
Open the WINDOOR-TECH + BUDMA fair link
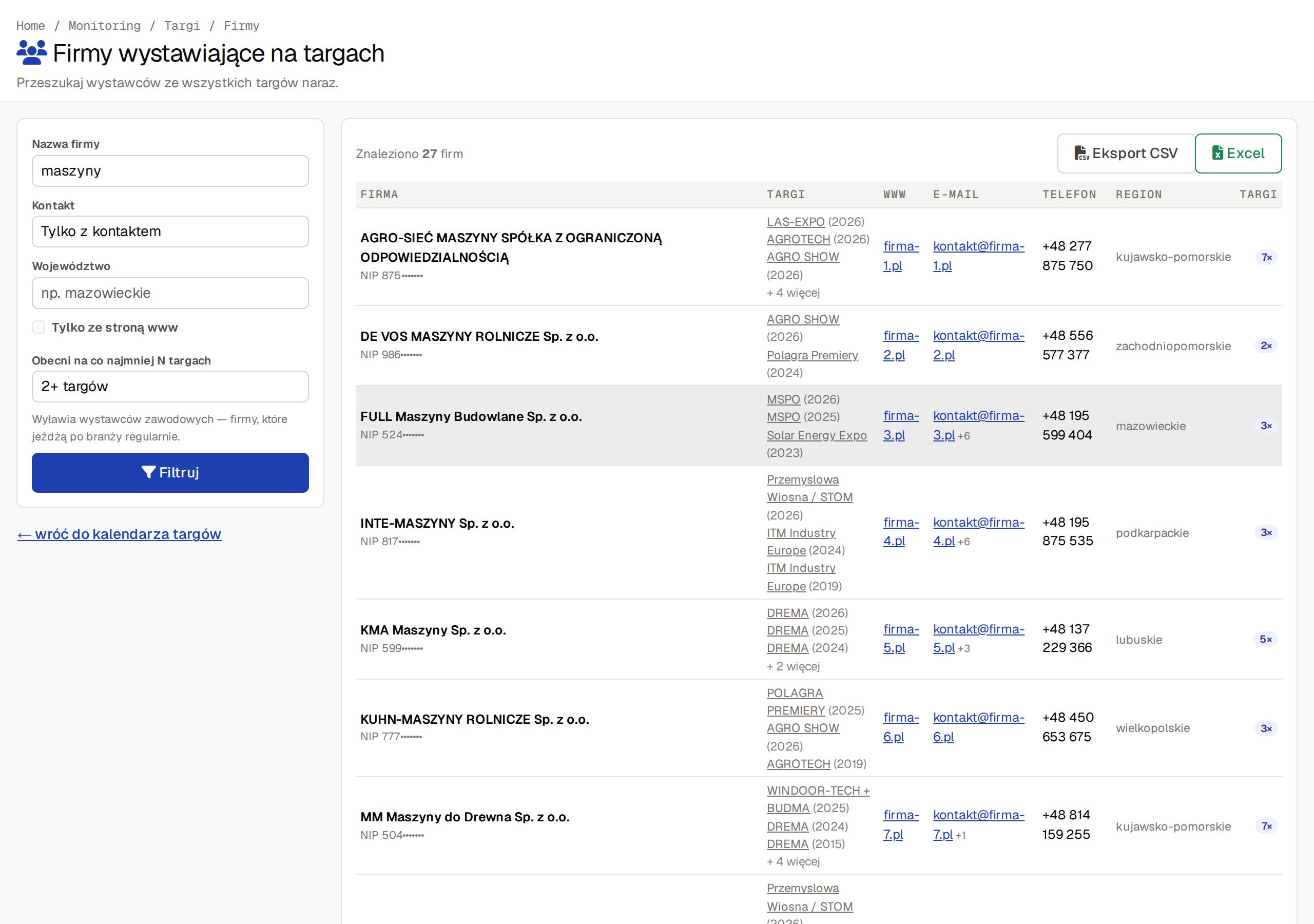[x=818, y=799]
